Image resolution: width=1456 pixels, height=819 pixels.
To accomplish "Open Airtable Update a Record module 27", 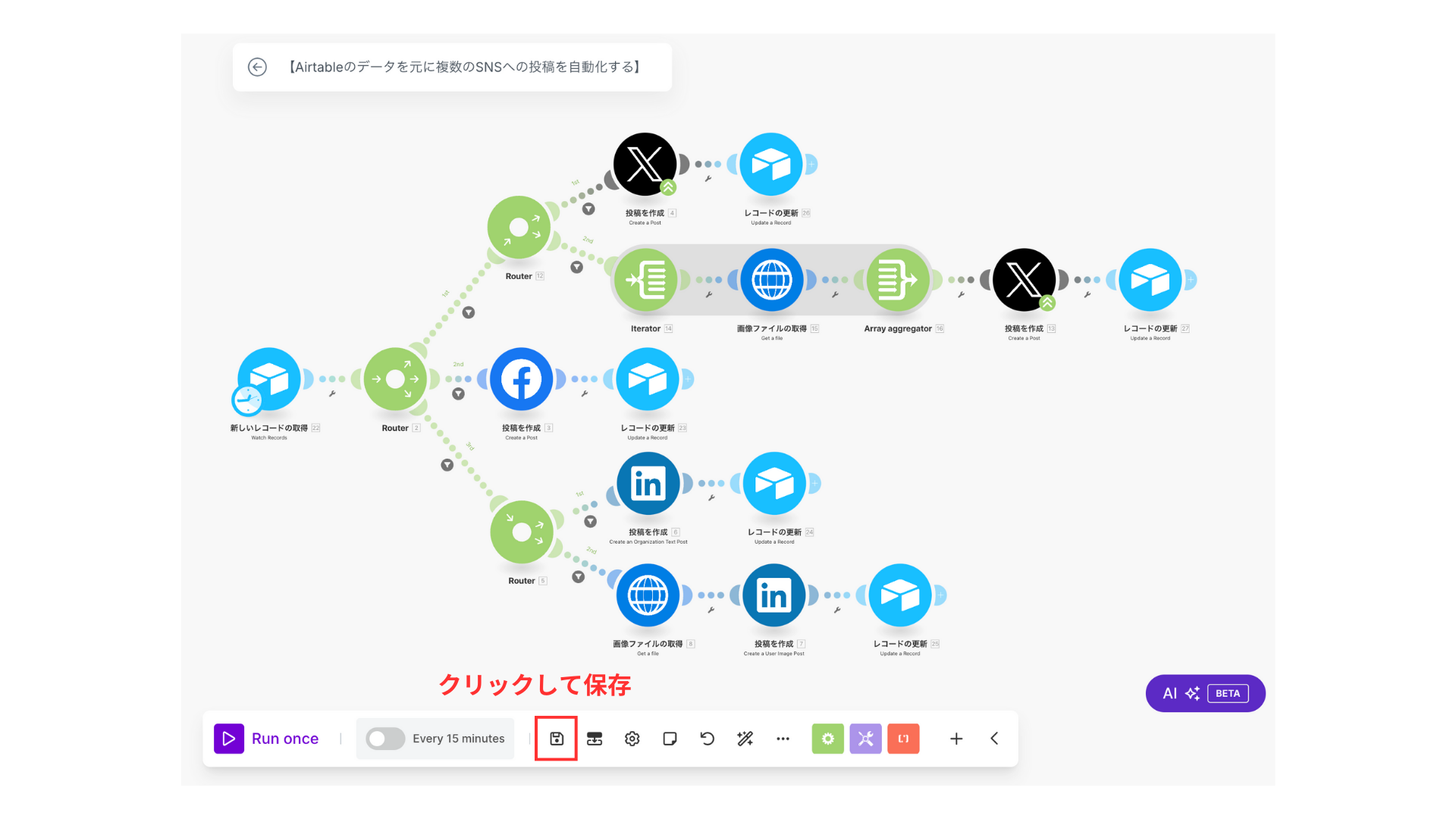I will pyautogui.click(x=1150, y=280).
